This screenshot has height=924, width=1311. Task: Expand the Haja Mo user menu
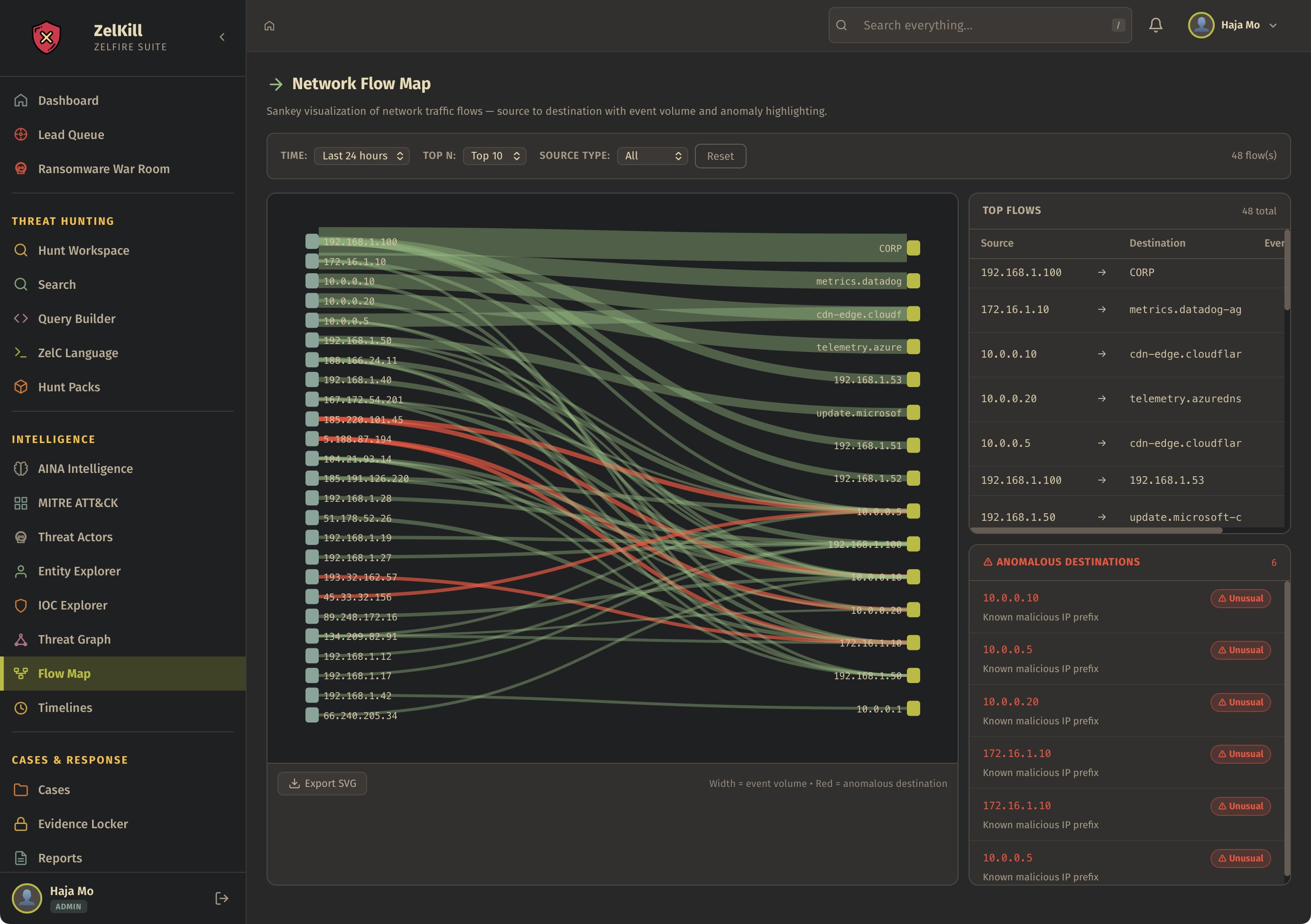(1233, 25)
